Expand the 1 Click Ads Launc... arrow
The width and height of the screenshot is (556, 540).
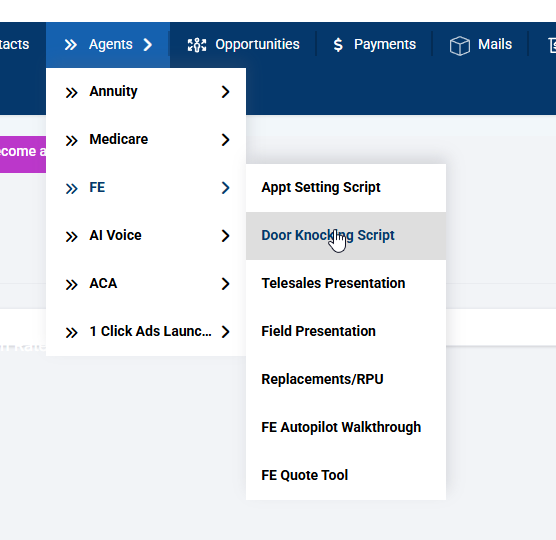(x=225, y=332)
